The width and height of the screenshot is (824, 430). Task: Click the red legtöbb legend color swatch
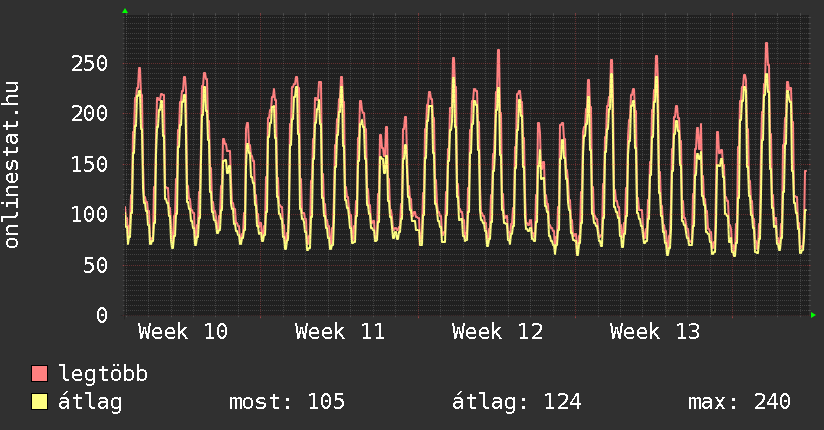point(40,374)
